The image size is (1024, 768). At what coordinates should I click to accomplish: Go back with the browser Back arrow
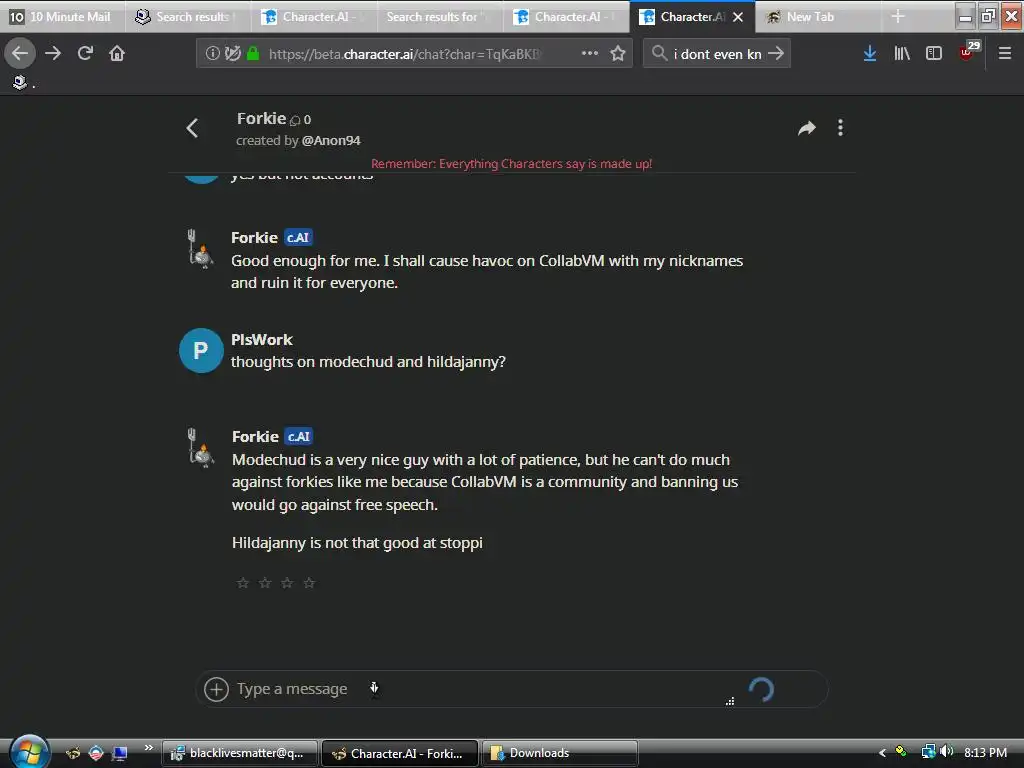coord(20,54)
